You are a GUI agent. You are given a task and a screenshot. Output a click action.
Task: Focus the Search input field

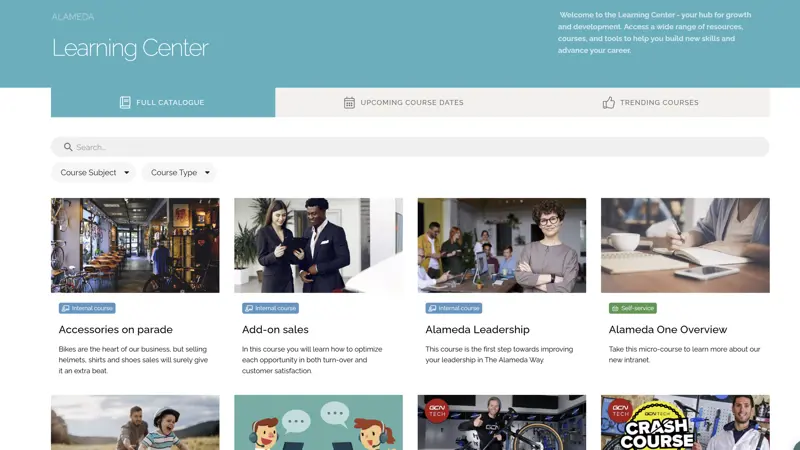click(x=410, y=147)
